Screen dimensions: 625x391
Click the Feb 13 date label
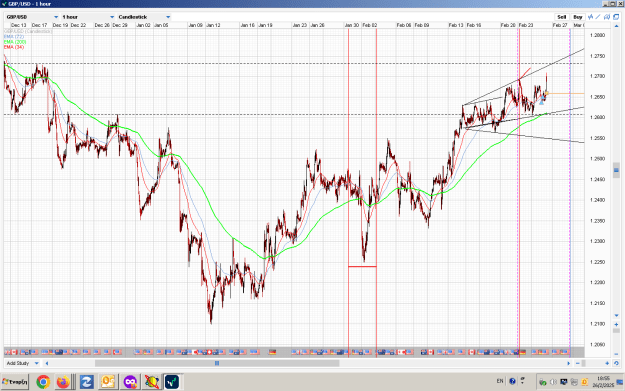pos(456,25)
